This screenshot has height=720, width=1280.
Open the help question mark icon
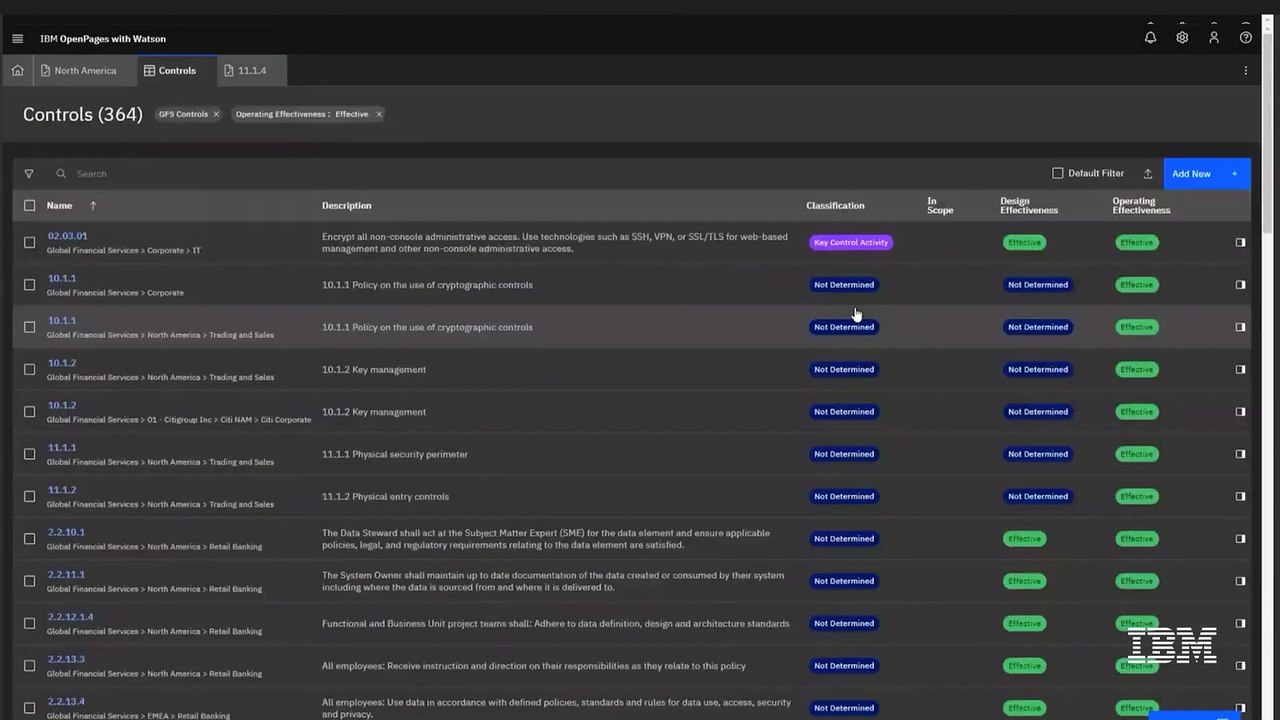pos(1245,38)
